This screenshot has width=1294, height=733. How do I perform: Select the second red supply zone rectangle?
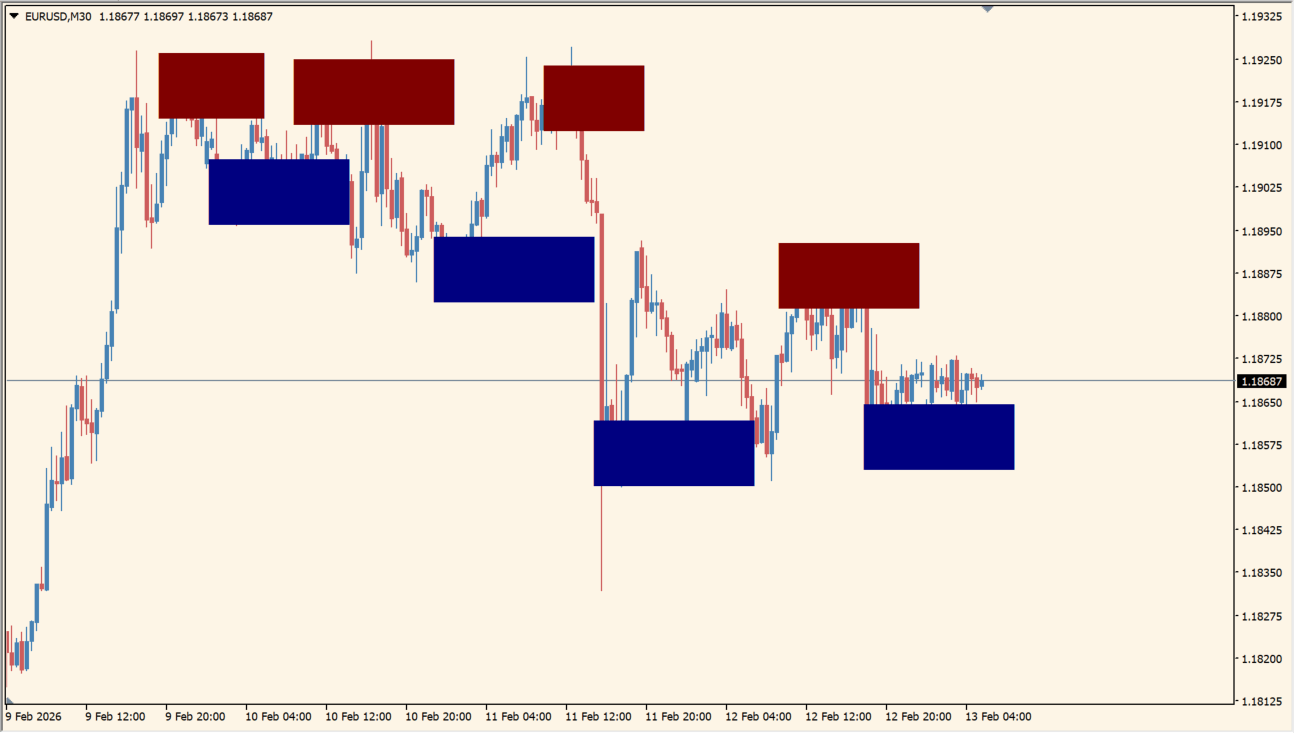pyautogui.click(x=374, y=91)
